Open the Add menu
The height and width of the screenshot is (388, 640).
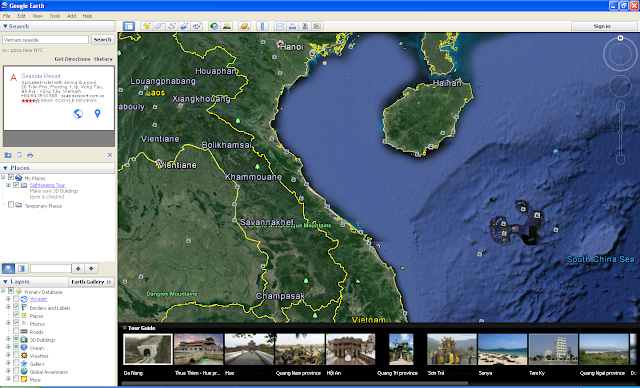[x=71, y=16]
